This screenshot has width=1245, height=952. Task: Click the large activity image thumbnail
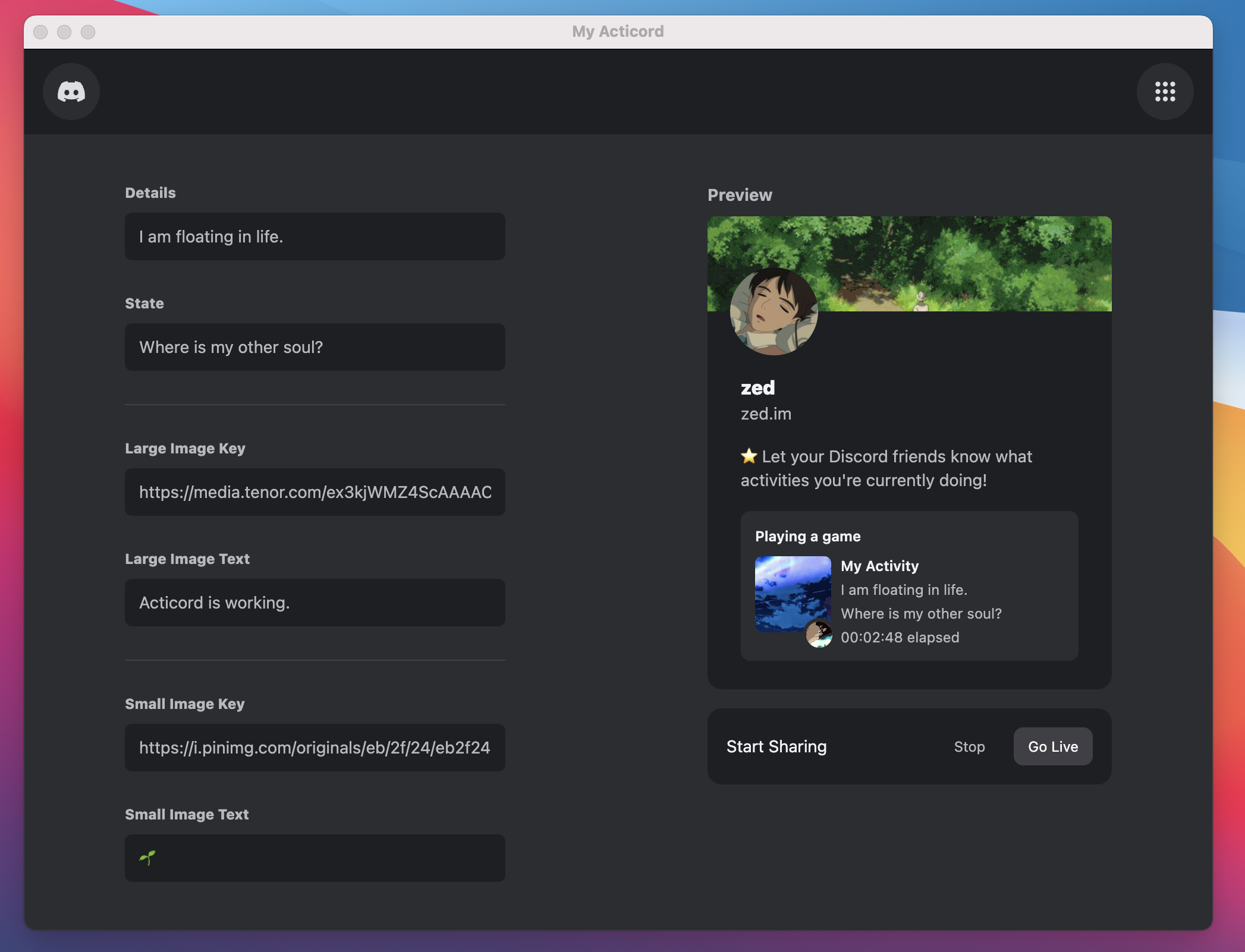[792, 593]
